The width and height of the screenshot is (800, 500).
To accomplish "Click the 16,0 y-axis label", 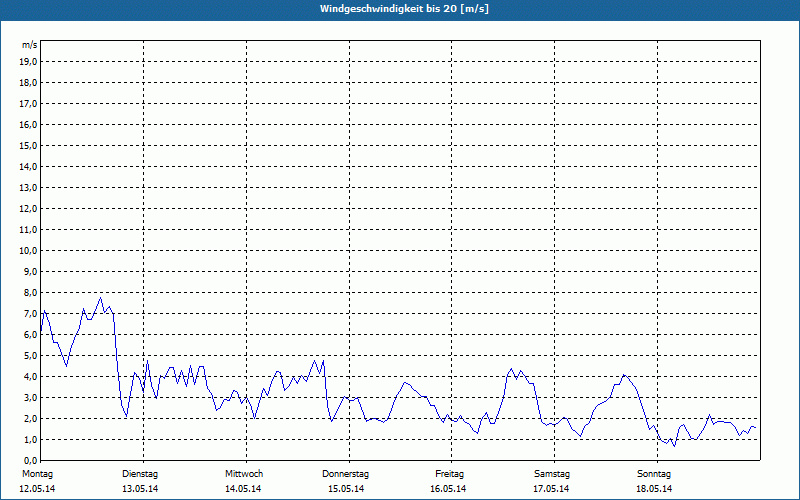I will 28,124.
